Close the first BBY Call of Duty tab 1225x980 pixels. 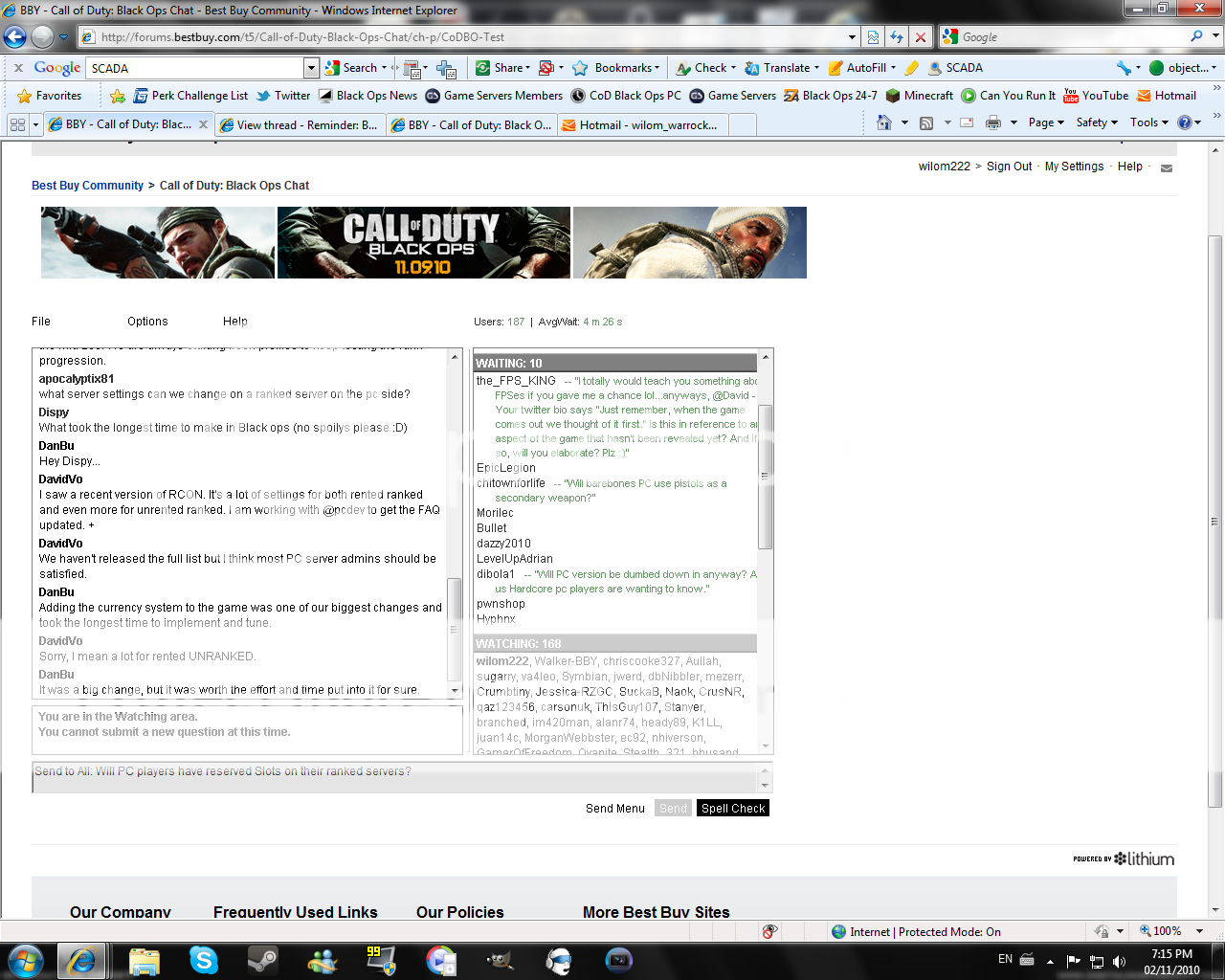click(x=203, y=124)
